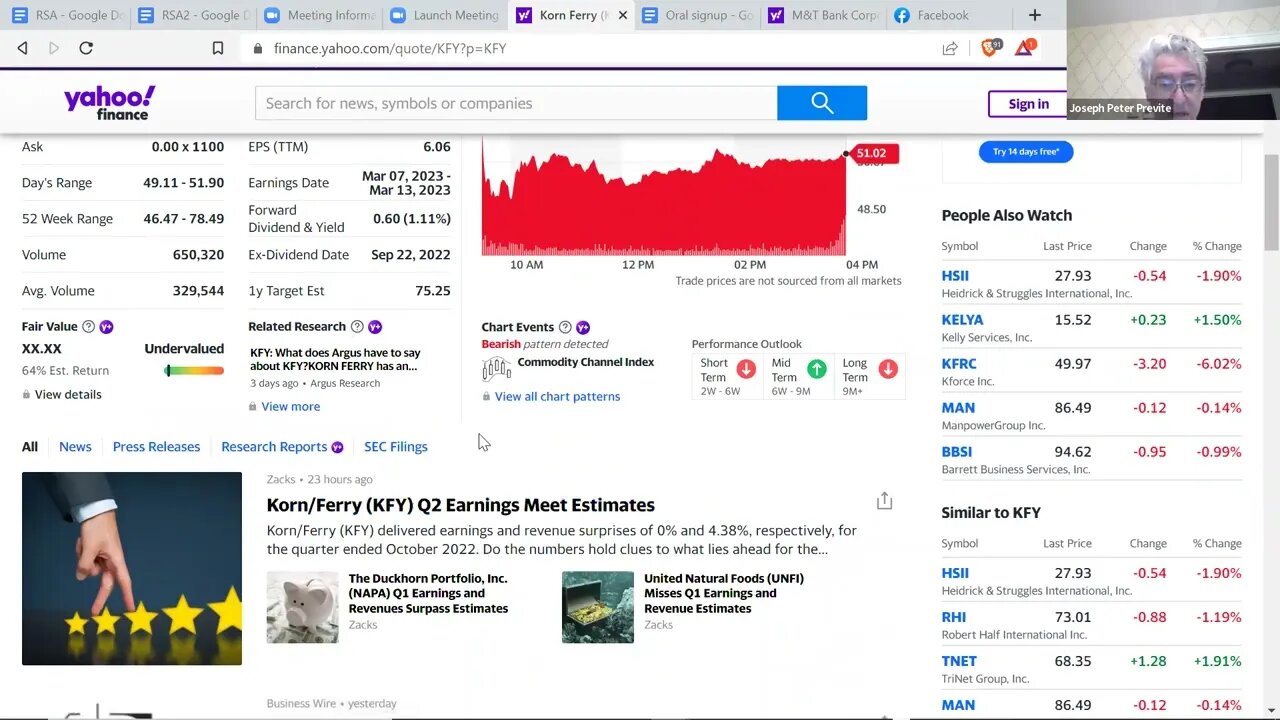Share the Korn/Ferry Q2 Earnings article
The width and height of the screenshot is (1280, 720).
point(884,501)
